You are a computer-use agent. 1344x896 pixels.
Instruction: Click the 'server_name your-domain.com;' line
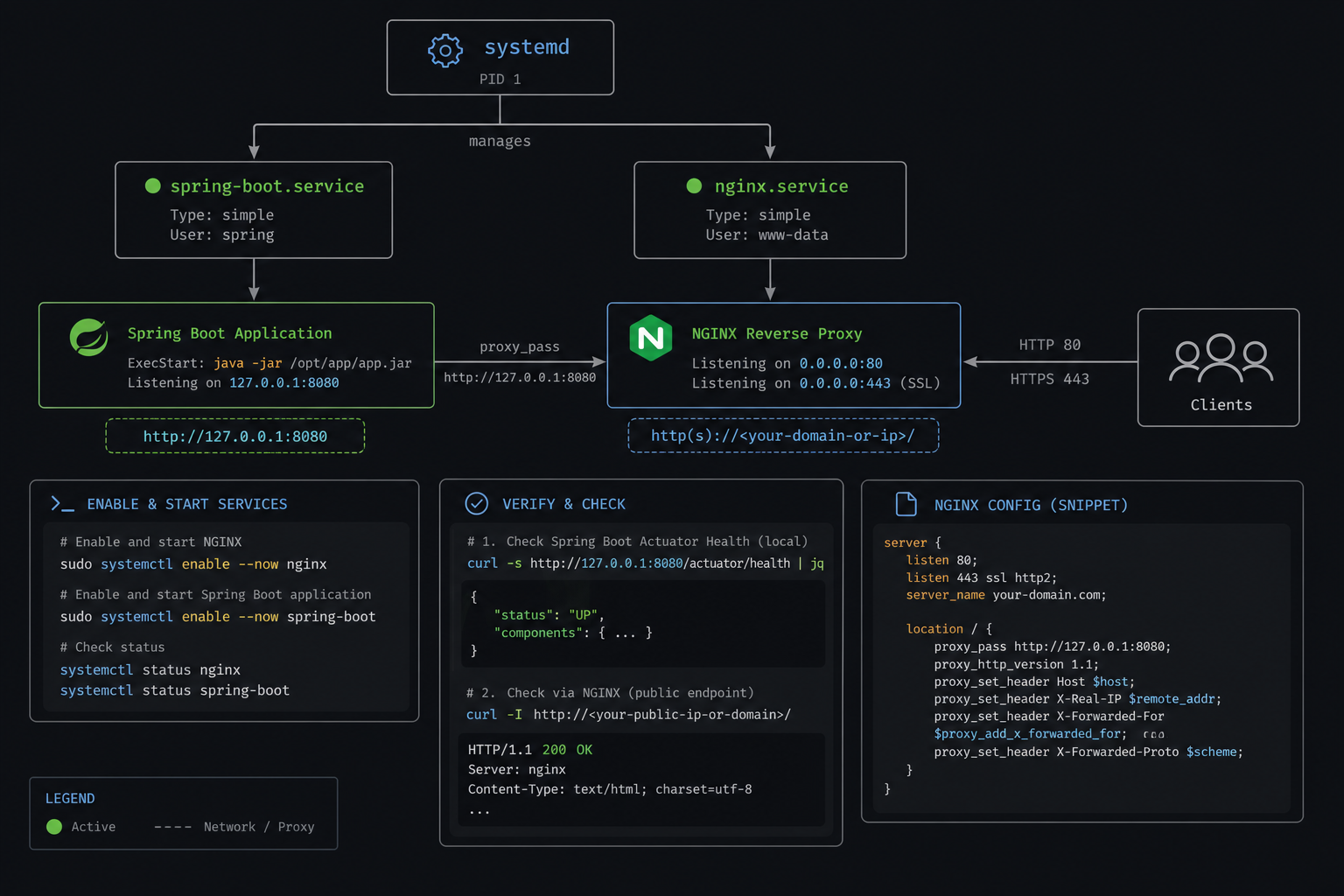pyautogui.click(x=1006, y=595)
